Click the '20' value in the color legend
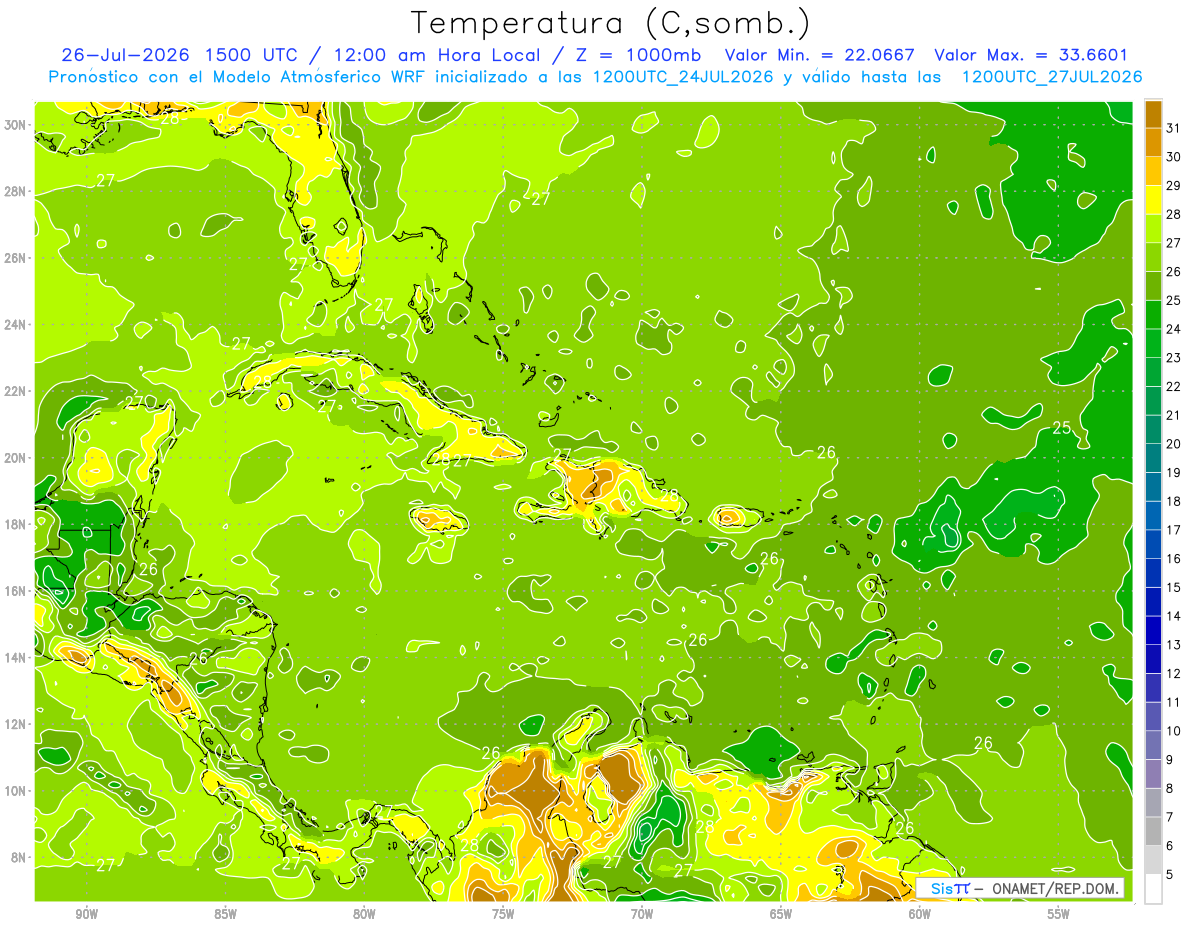This screenshot has height=927, width=1200. [1173, 443]
